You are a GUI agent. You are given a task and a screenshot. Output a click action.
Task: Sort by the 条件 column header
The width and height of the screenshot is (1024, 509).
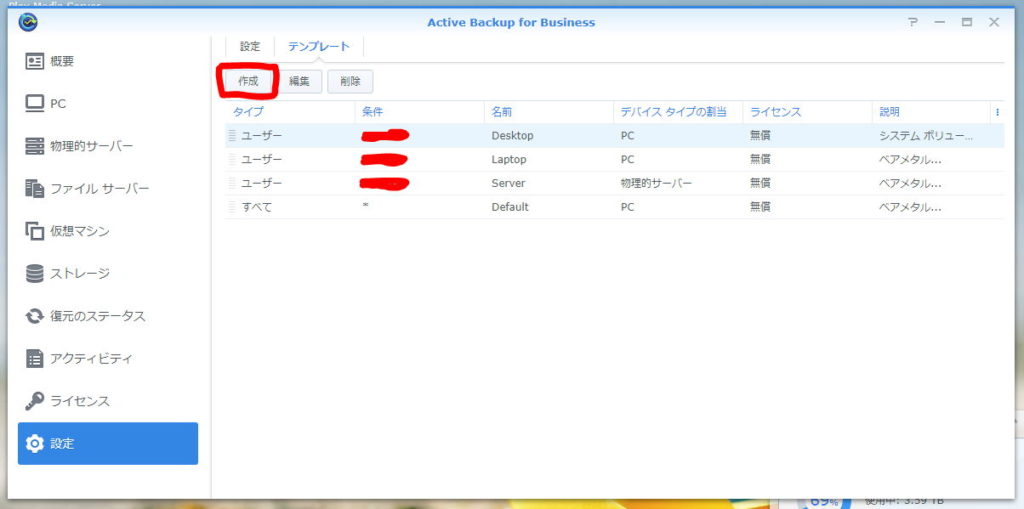coord(420,112)
